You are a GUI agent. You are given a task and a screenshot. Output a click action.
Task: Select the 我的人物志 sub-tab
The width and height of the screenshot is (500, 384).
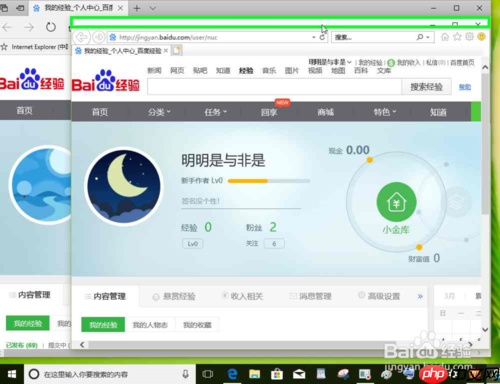click(x=150, y=325)
